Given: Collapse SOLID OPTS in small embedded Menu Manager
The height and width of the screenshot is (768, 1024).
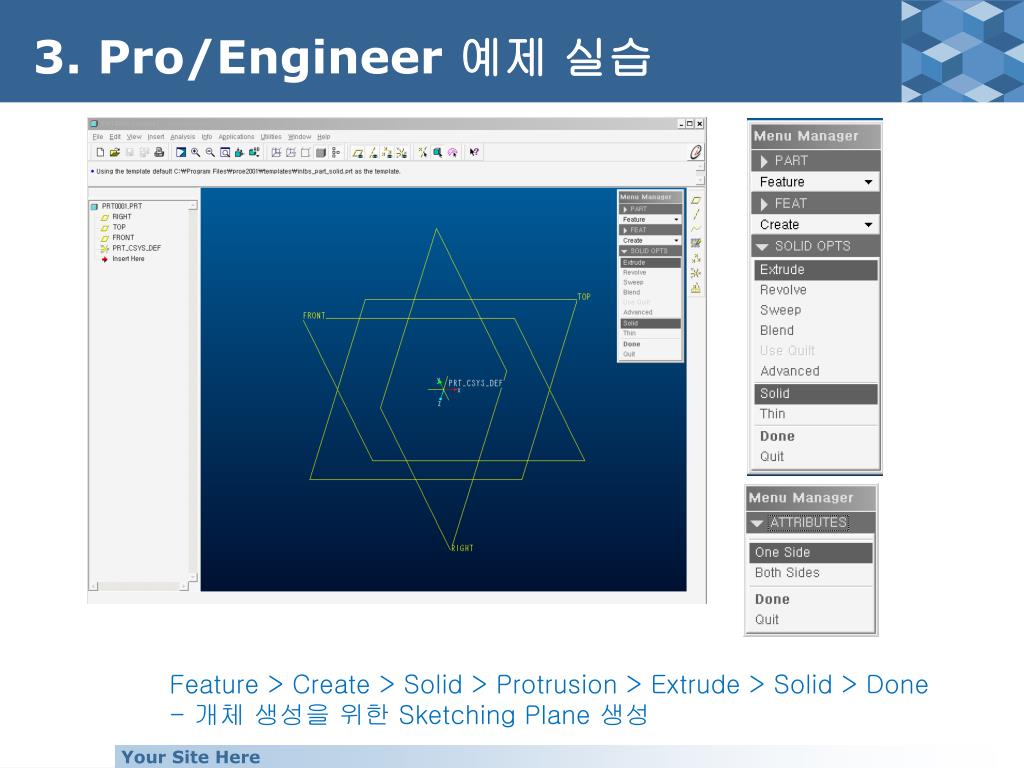Looking at the screenshot, I should [x=650, y=251].
